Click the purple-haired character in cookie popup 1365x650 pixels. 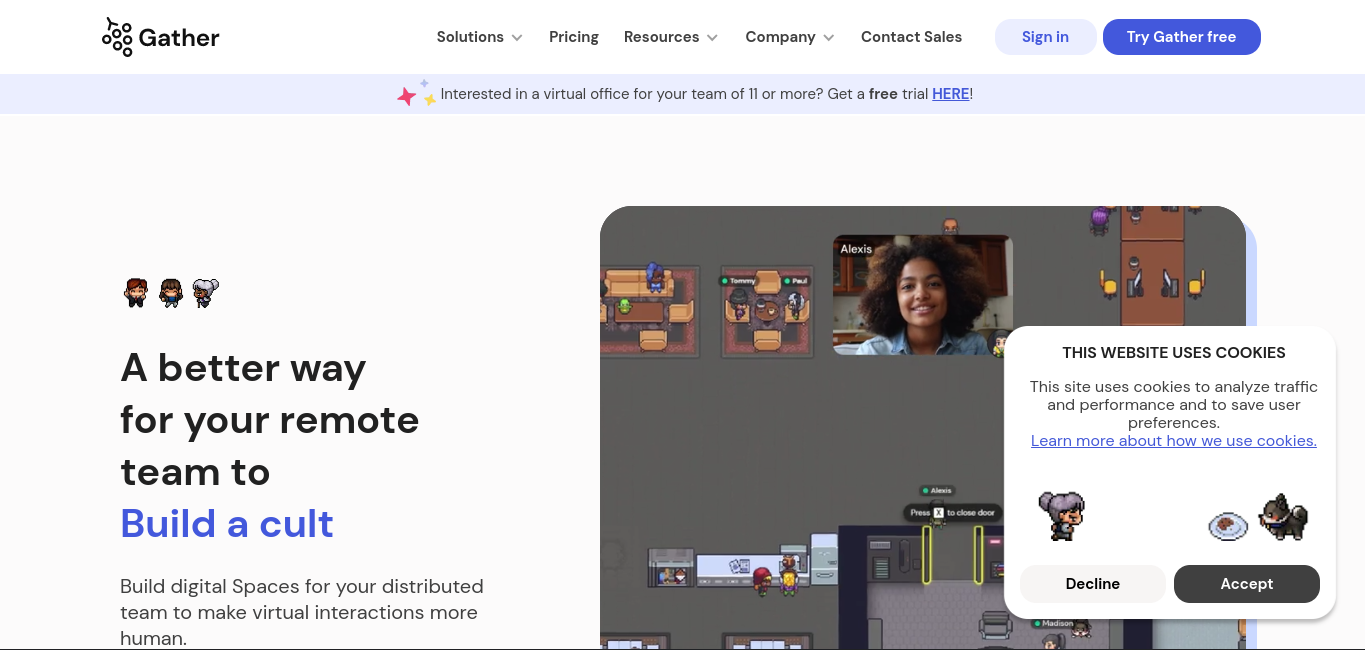coord(1061,516)
